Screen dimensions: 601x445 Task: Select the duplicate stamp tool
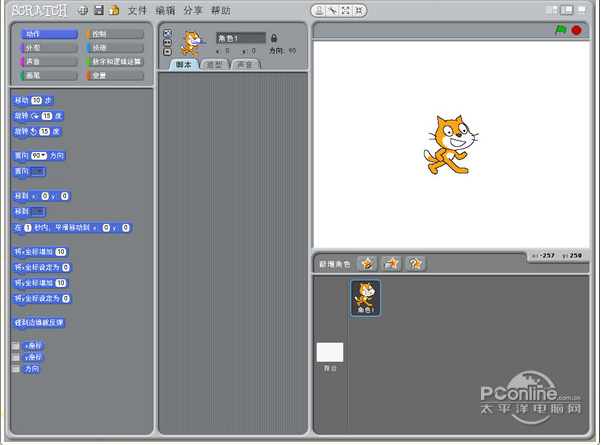click(319, 11)
